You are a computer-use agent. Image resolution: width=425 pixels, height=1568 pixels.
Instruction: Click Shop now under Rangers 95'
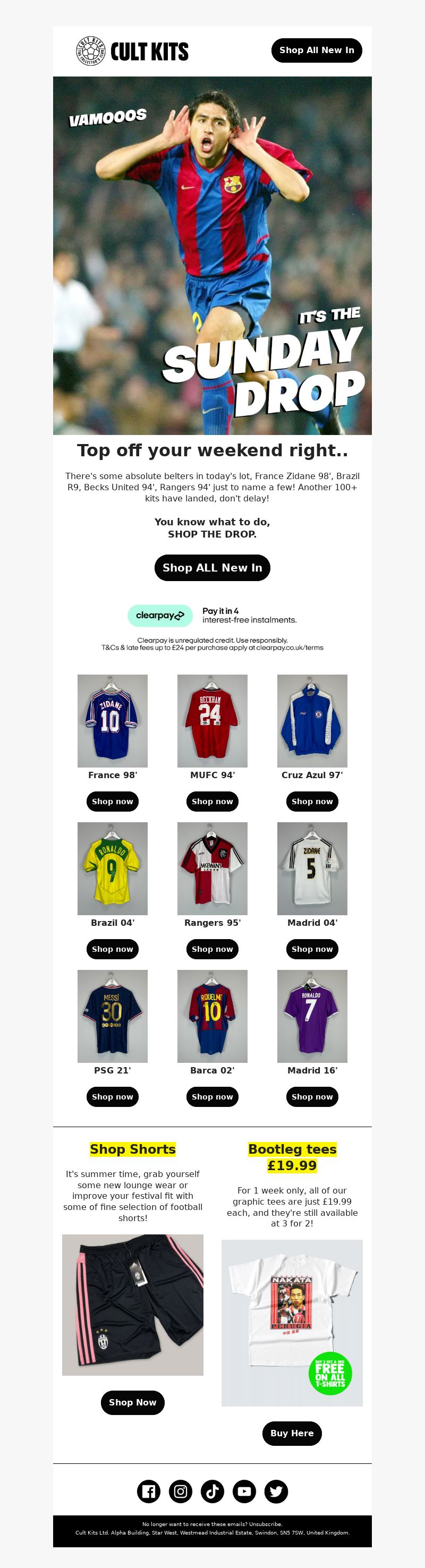pos(212,949)
